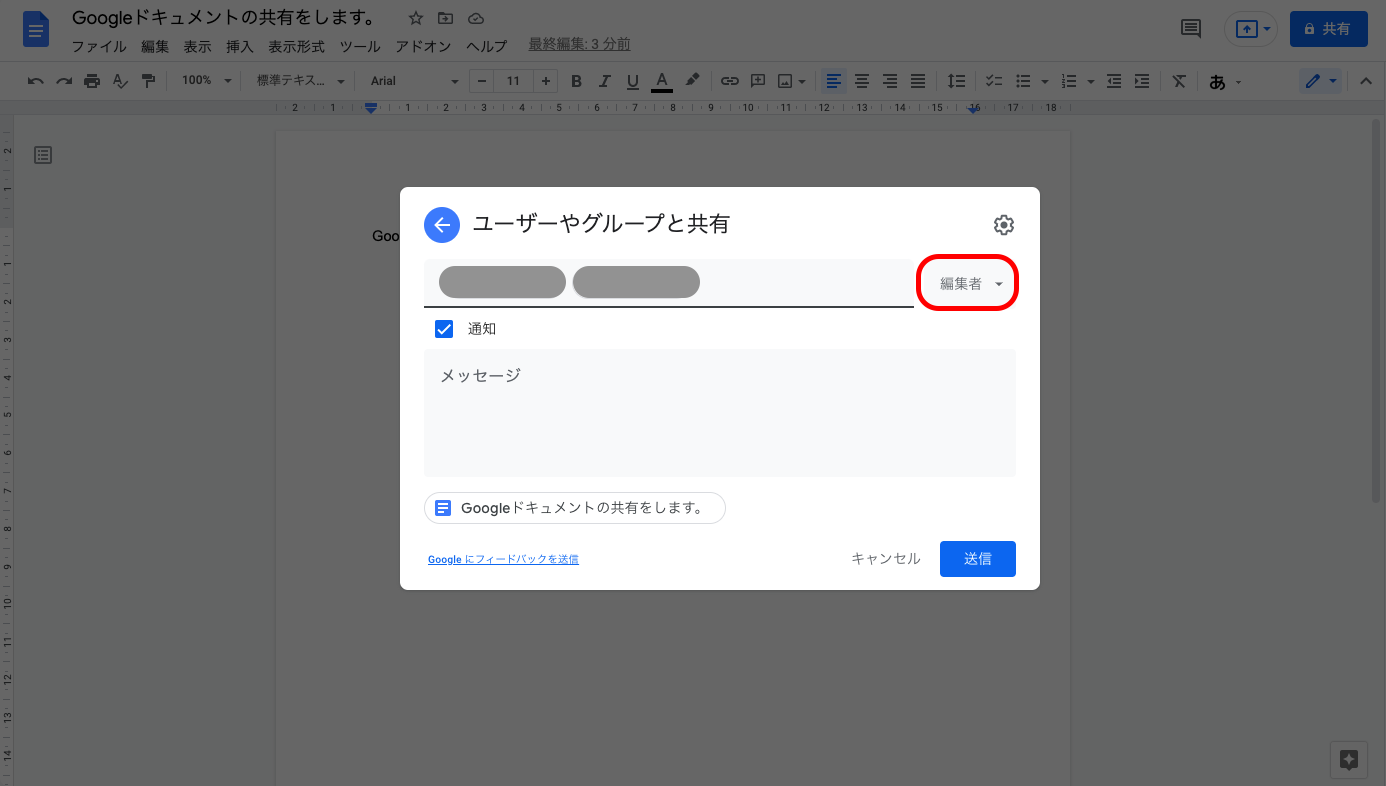1386x786 pixels.
Task: Increase the indent
Action: pos(1142,81)
